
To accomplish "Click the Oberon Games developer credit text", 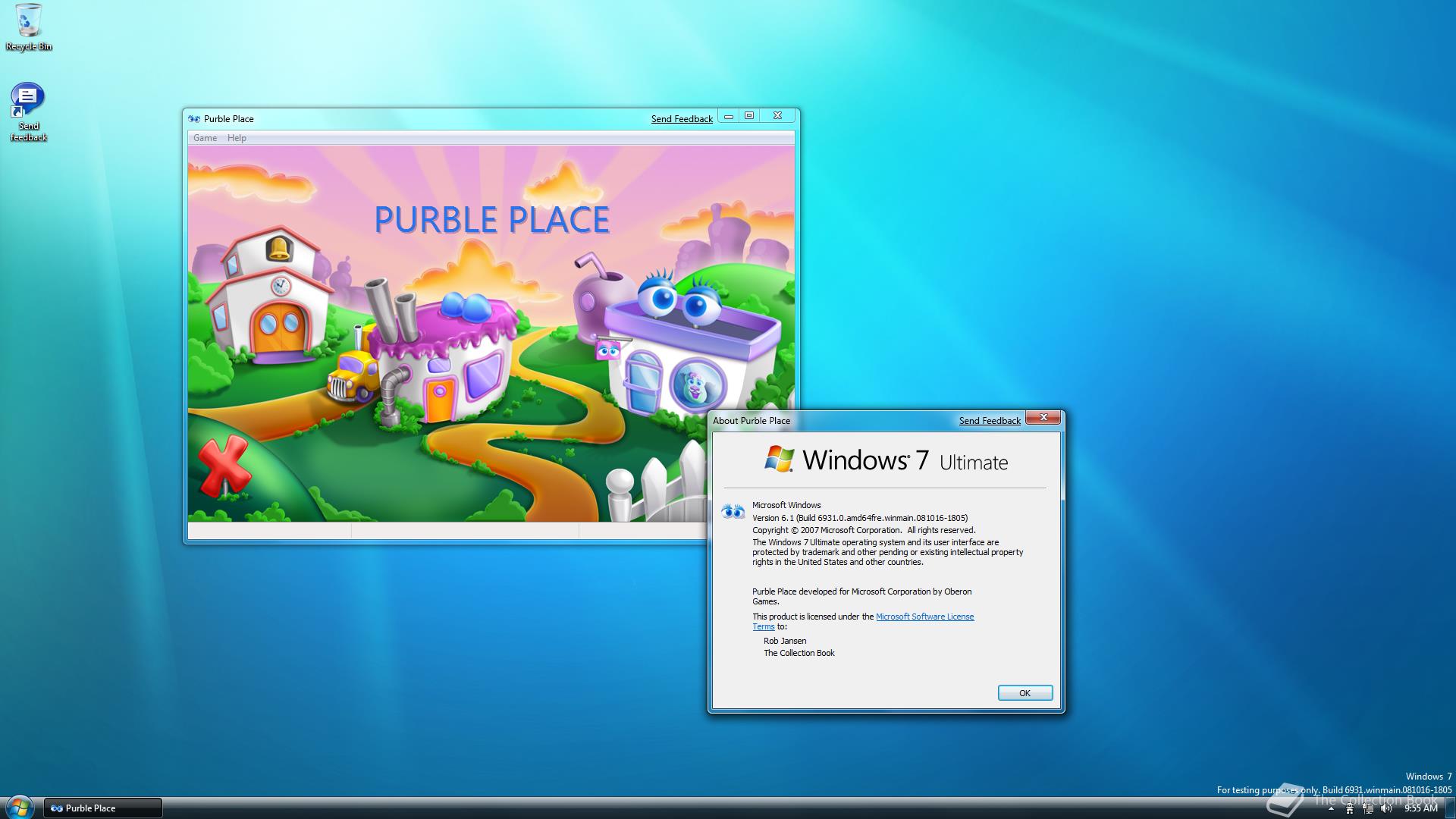I will (x=861, y=597).
